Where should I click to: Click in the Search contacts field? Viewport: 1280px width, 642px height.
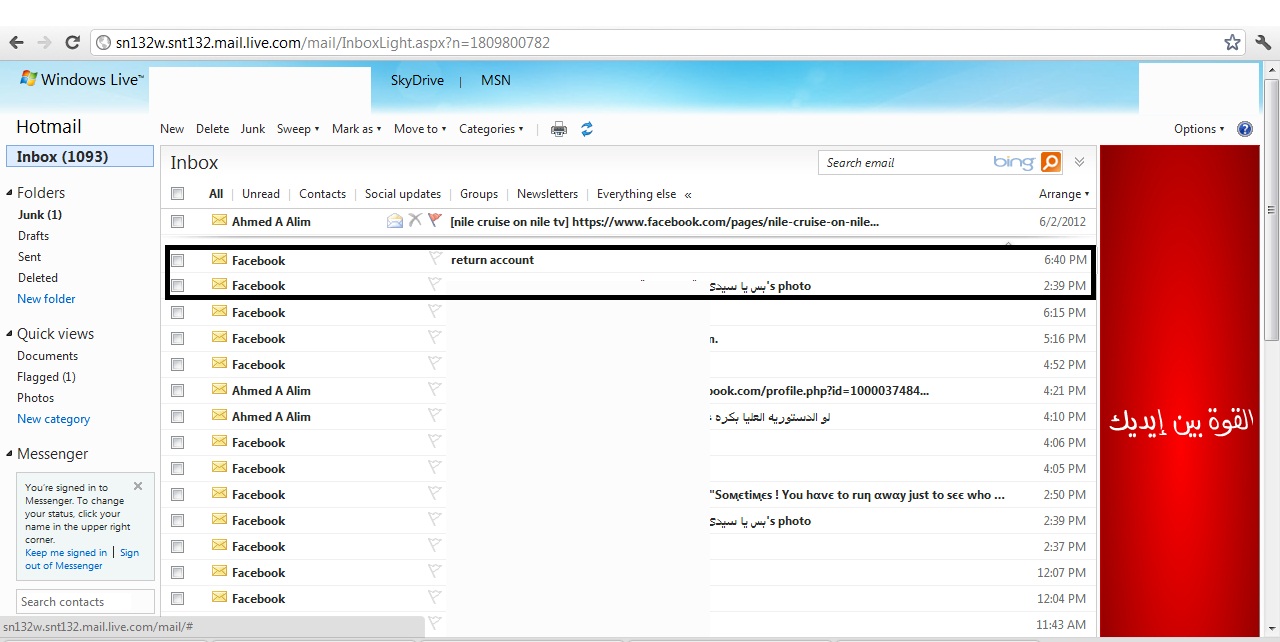pos(86,601)
